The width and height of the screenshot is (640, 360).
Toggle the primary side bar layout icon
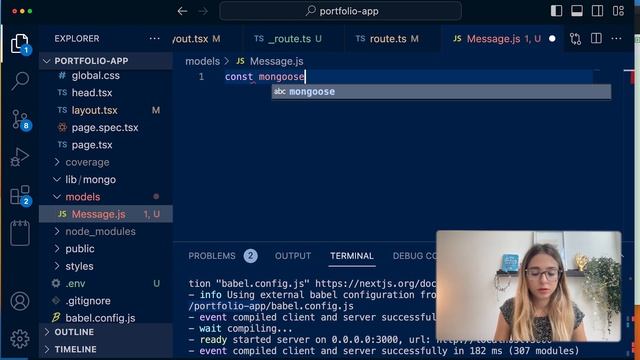pyautogui.click(x=556, y=11)
